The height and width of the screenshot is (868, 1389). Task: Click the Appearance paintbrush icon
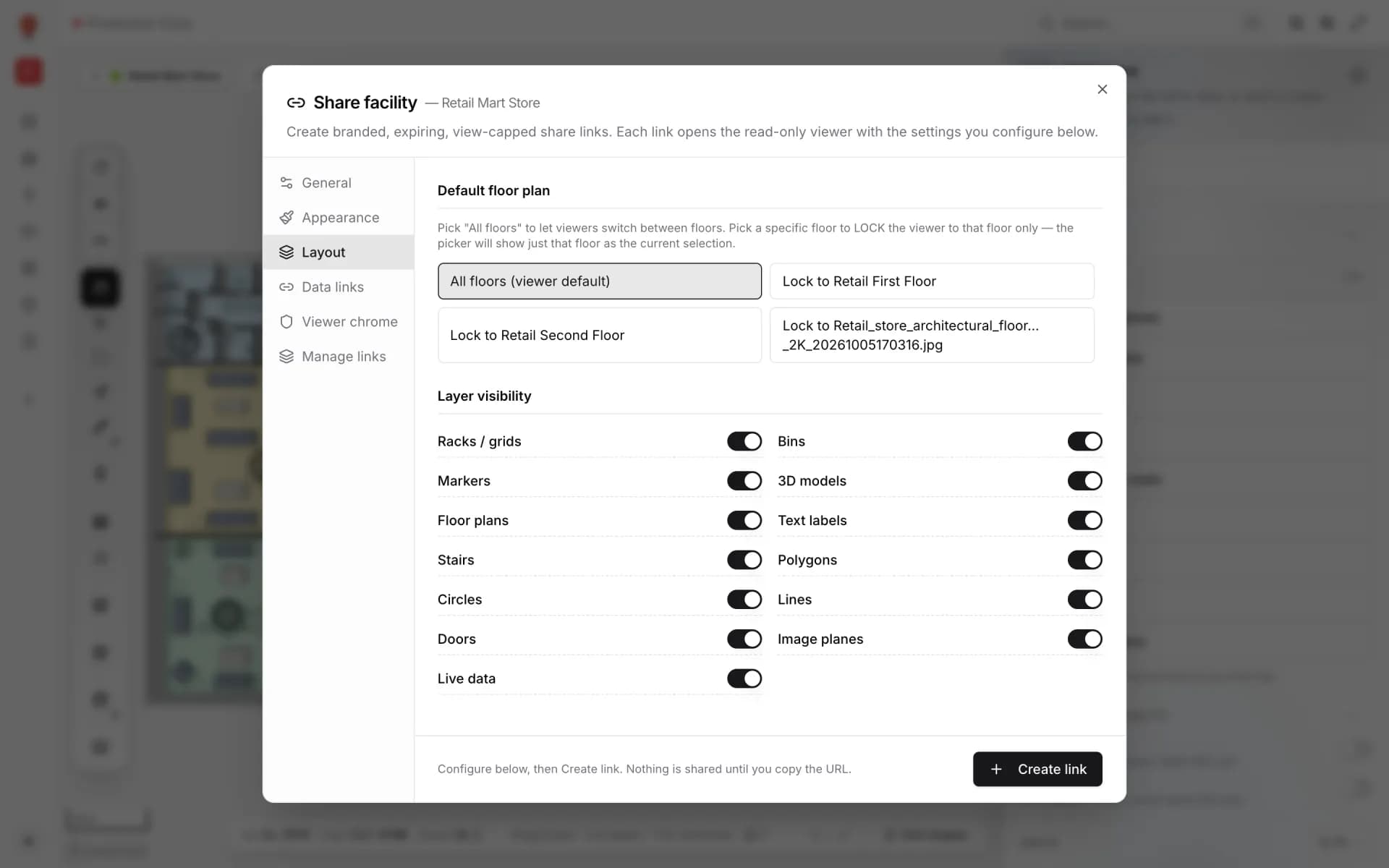(x=286, y=218)
